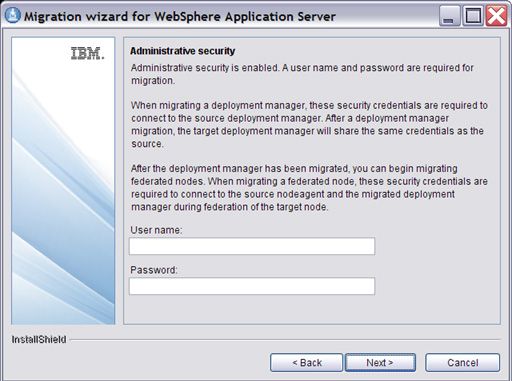The image size is (512, 381).
Task: Click the 'Administrative security is enabled' paragraph
Action: pyautogui.click(x=302, y=74)
